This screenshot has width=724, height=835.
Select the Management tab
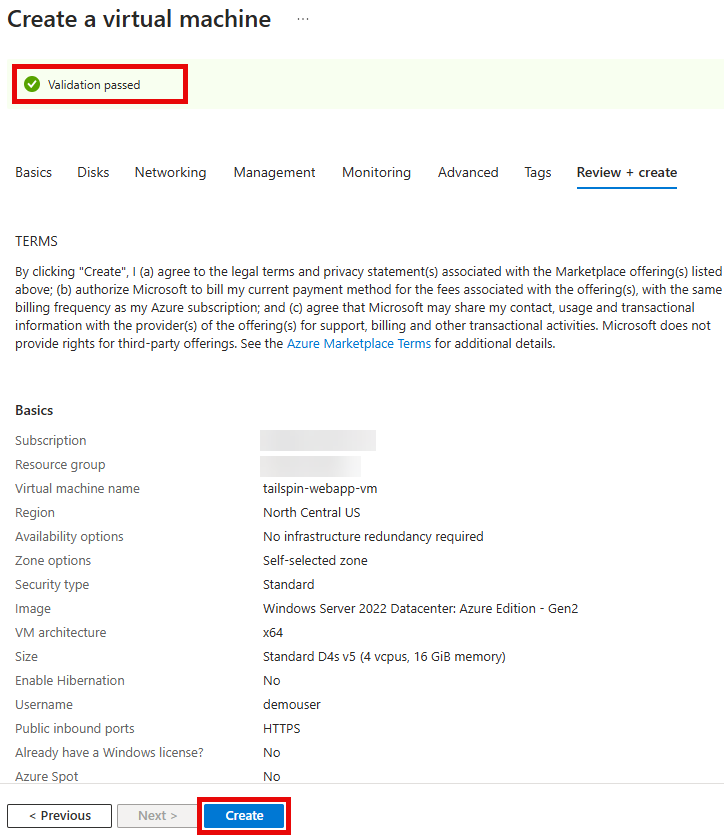pyautogui.click(x=274, y=172)
